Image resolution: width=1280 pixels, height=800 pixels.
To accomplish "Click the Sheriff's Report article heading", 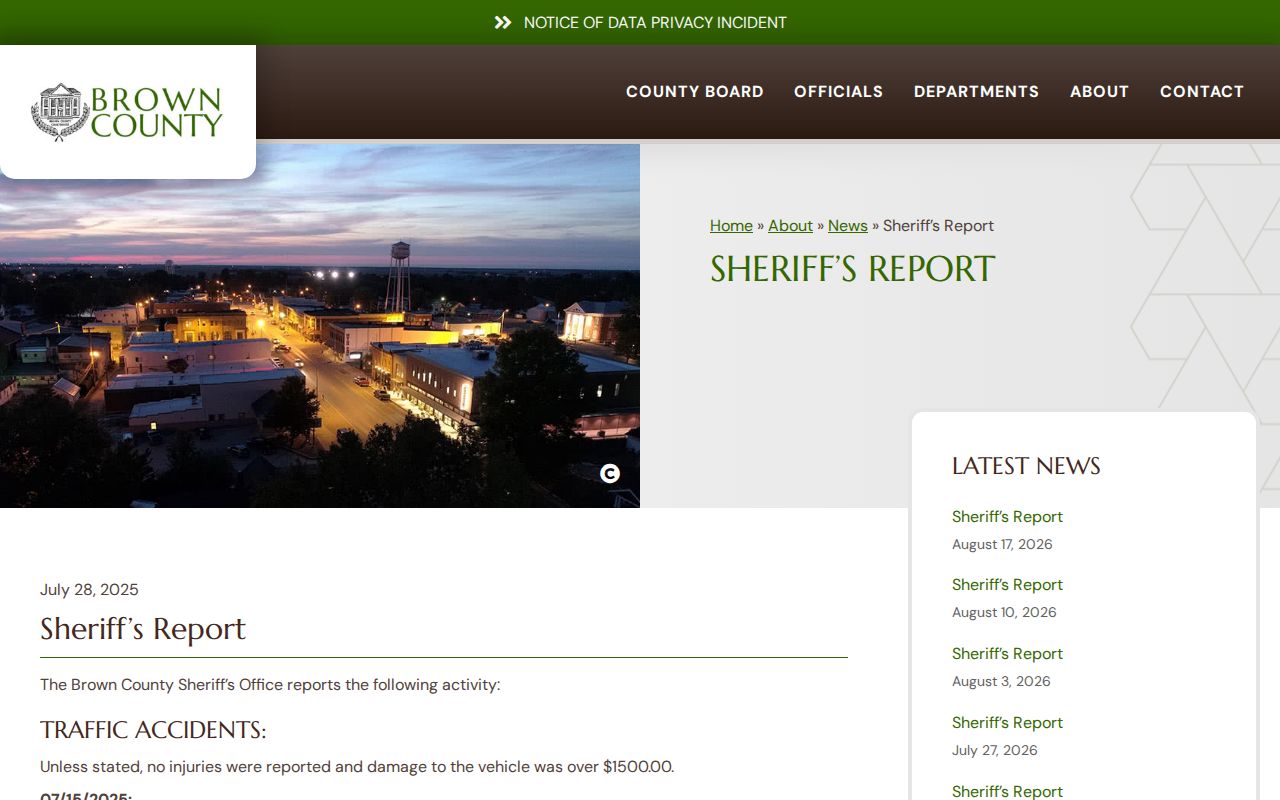I will tap(143, 629).
